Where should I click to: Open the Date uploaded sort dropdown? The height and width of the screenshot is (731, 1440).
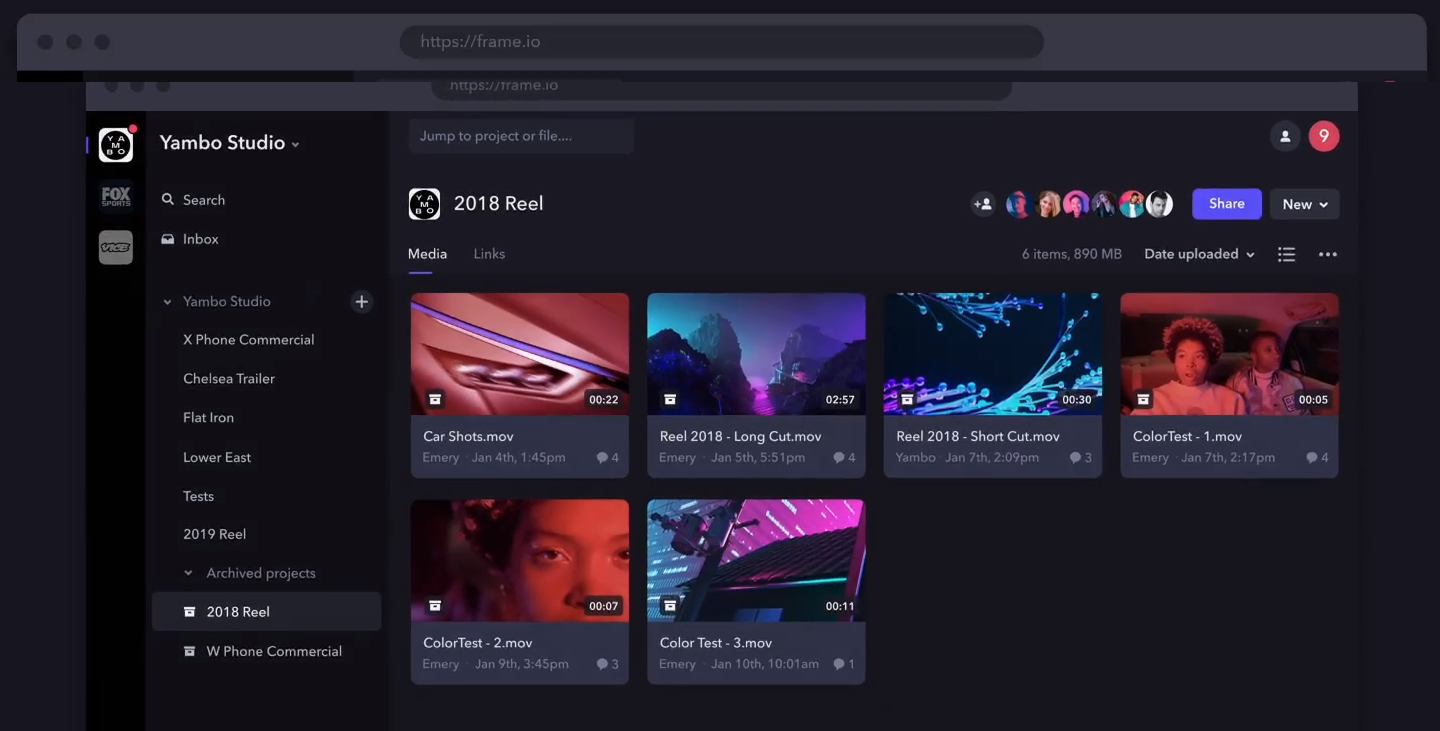tap(1198, 253)
